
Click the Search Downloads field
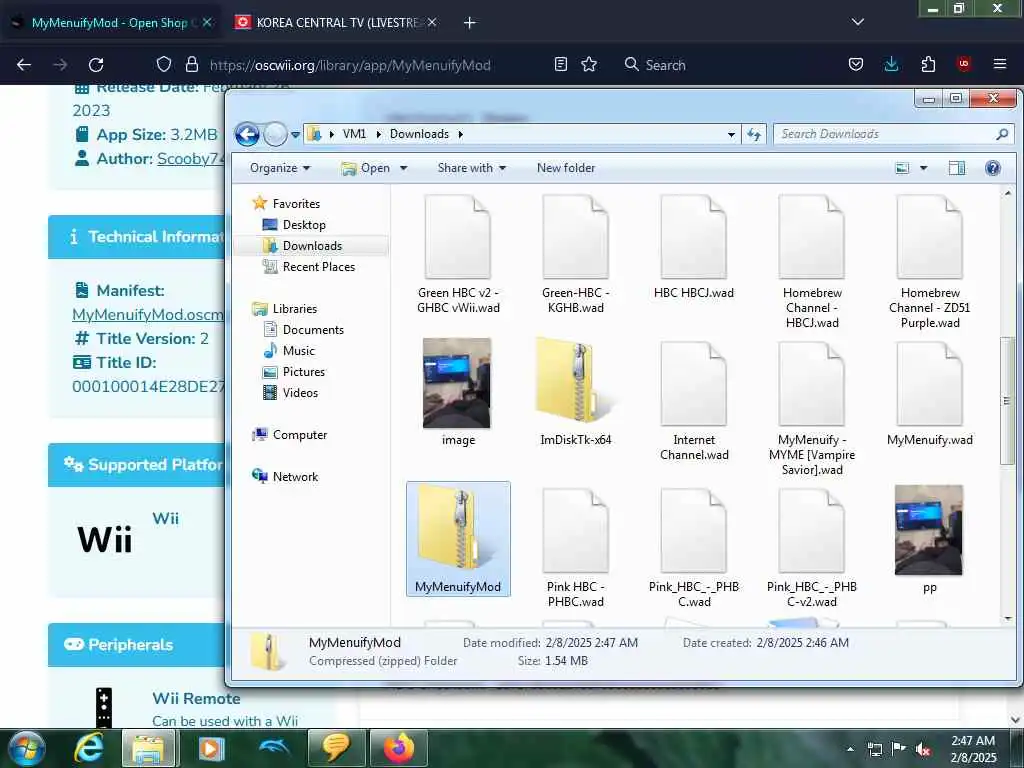point(893,134)
